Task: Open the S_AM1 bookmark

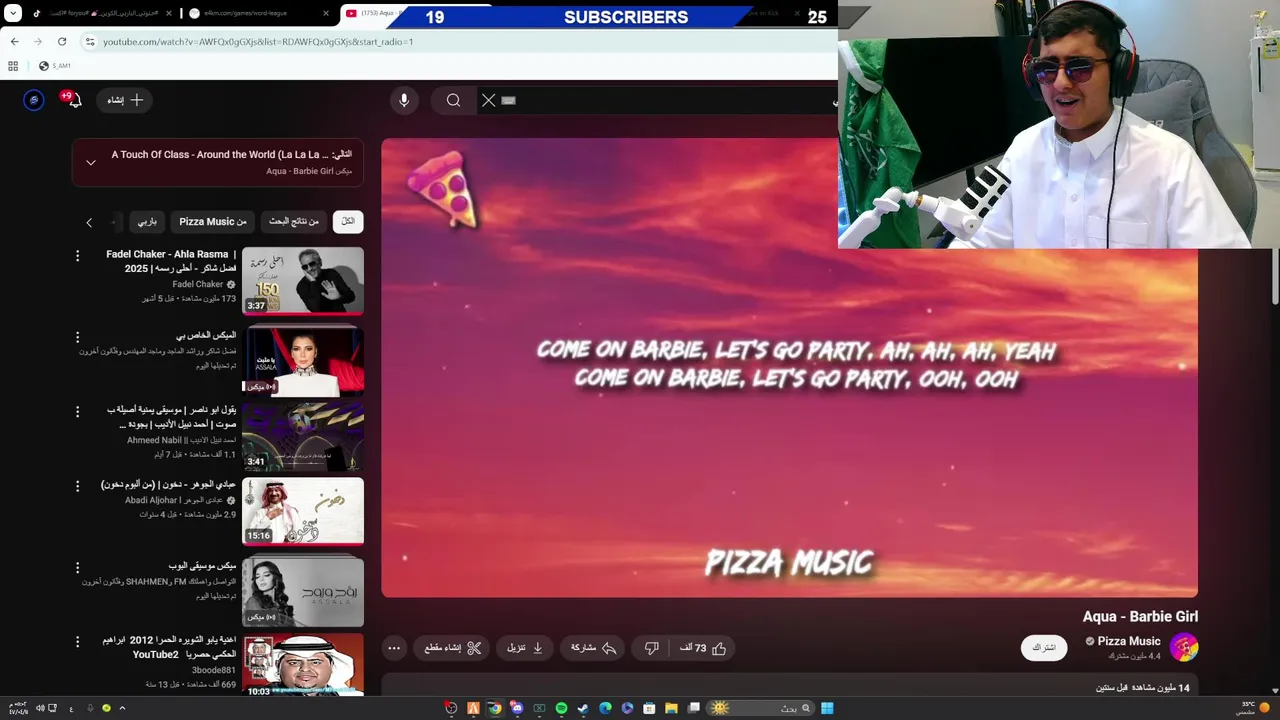Action: [55, 66]
